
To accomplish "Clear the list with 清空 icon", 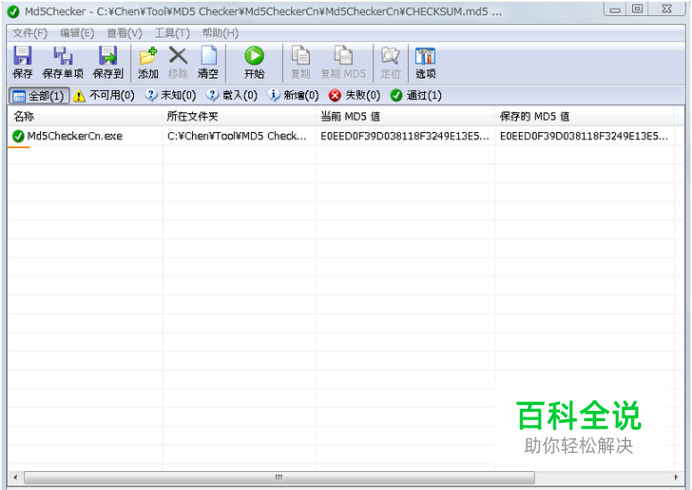I will pyautogui.click(x=208, y=56).
